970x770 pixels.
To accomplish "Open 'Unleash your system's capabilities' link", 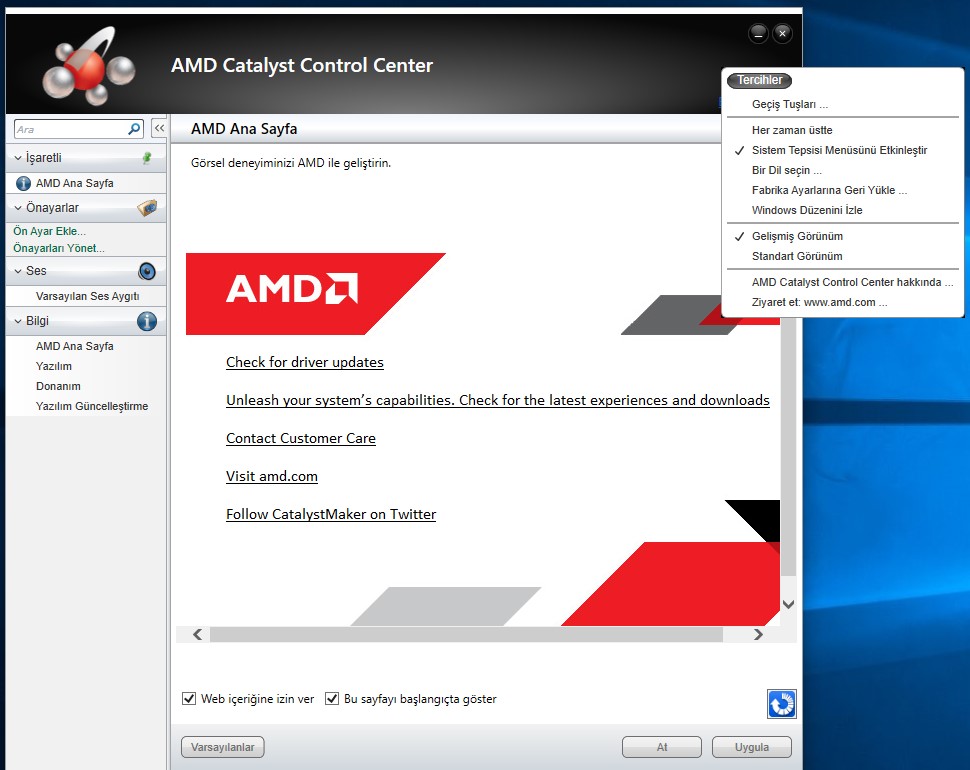I will (x=498, y=400).
